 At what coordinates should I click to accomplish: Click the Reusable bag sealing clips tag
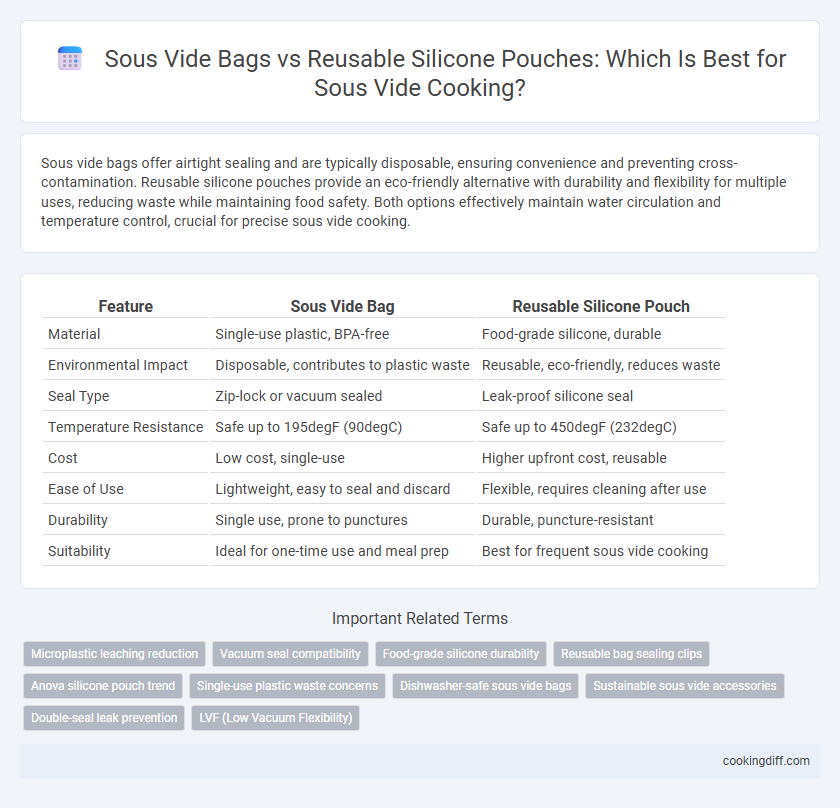[631, 654]
